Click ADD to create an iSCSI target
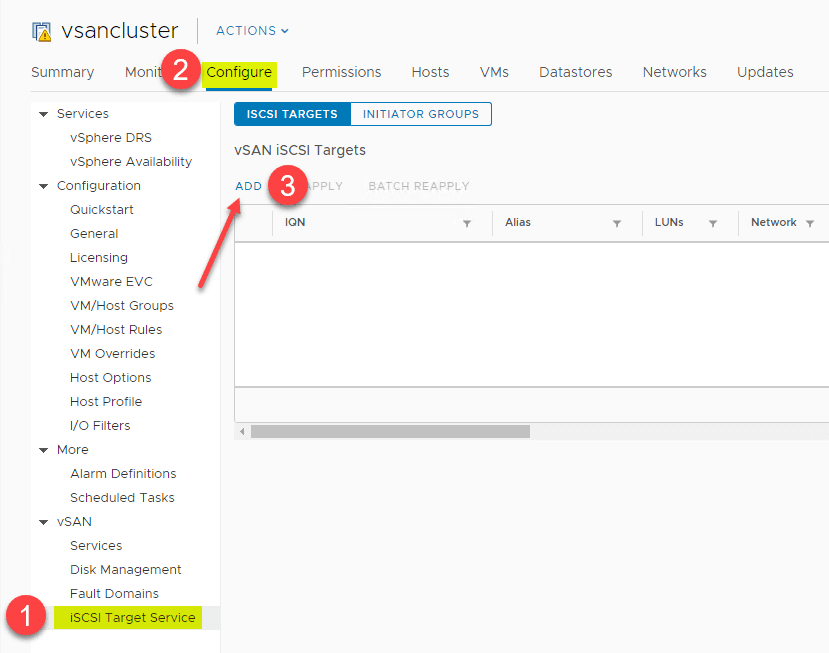829x653 pixels. pyautogui.click(x=248, y=186)
